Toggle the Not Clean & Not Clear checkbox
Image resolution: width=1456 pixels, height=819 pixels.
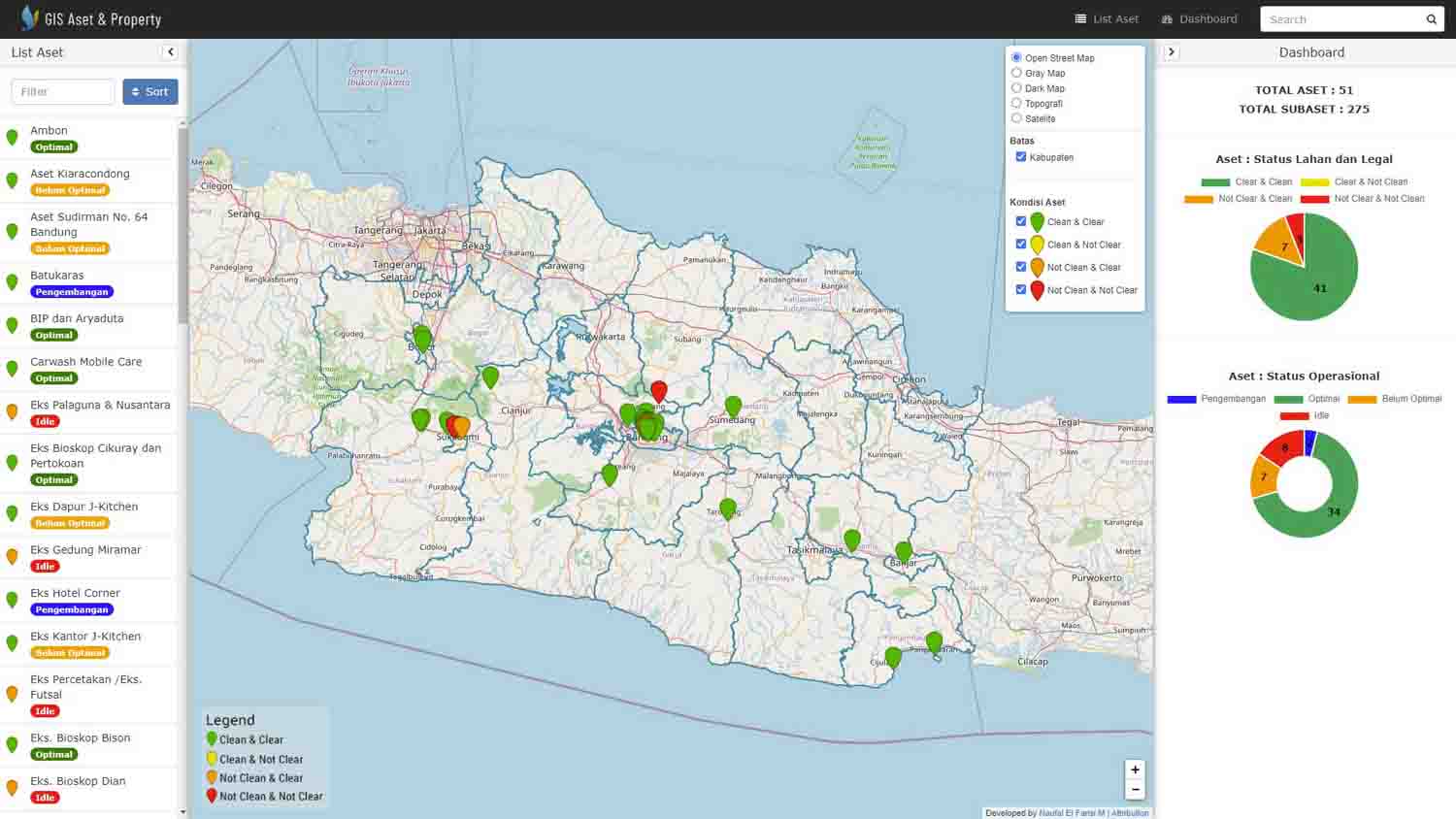tap(1021, 289)
